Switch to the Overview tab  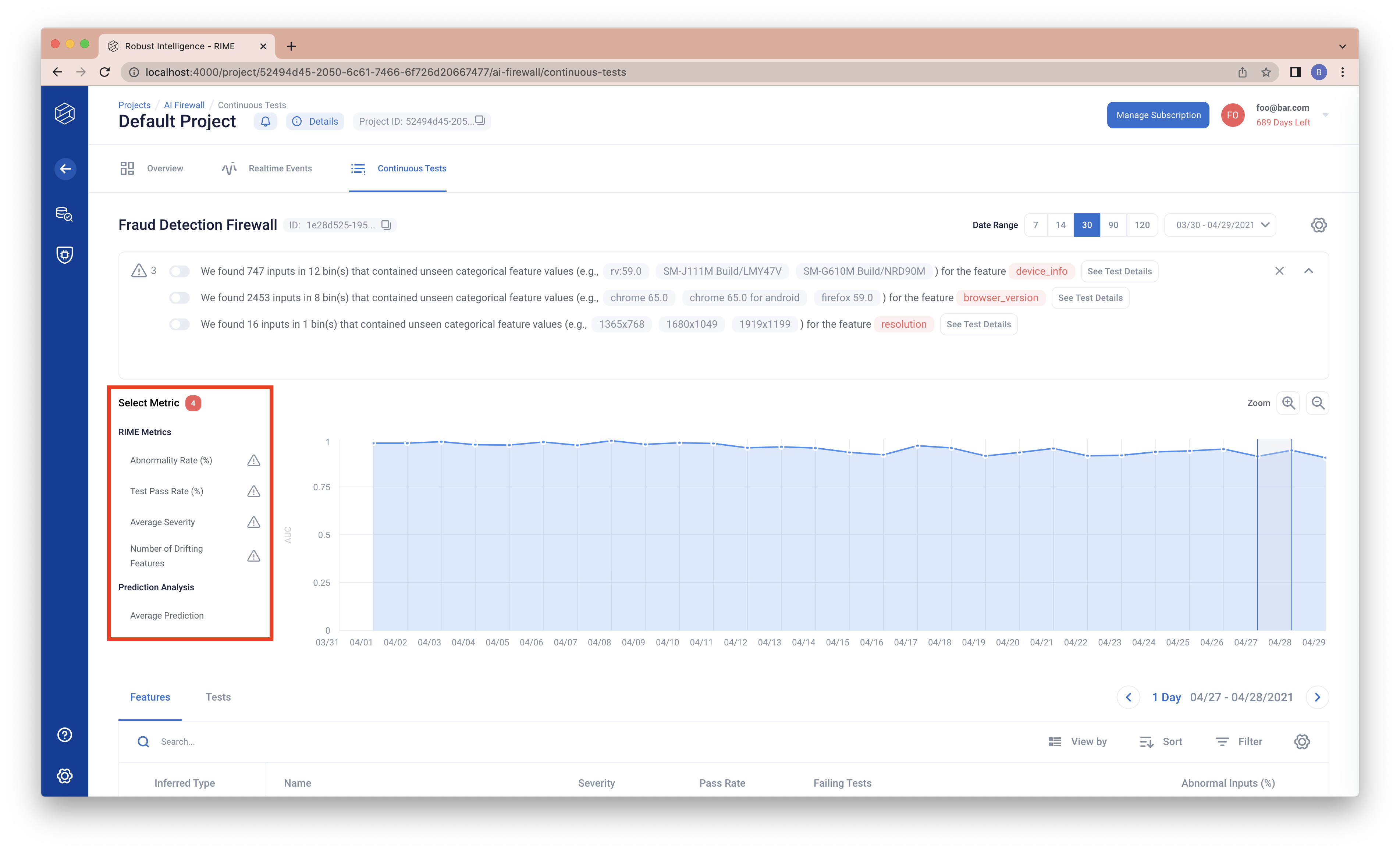pyautogui.click(x=151, y=168)
